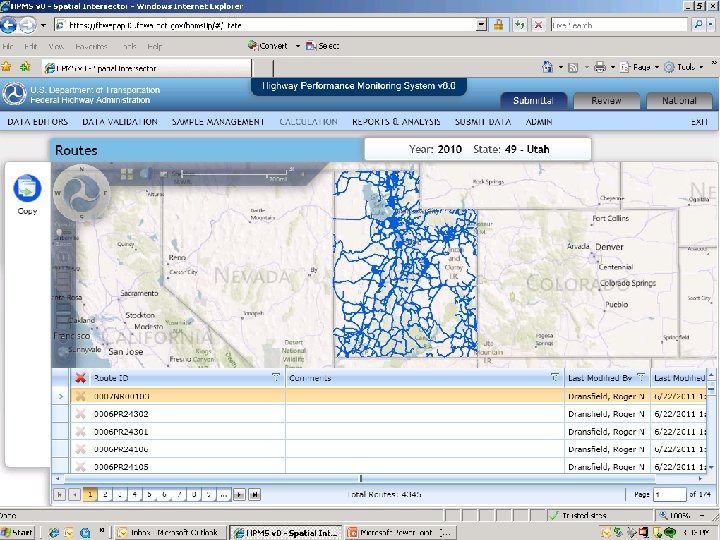Switch to Inbox Microsoft Outlook taskbar item

tap(169, 532)
